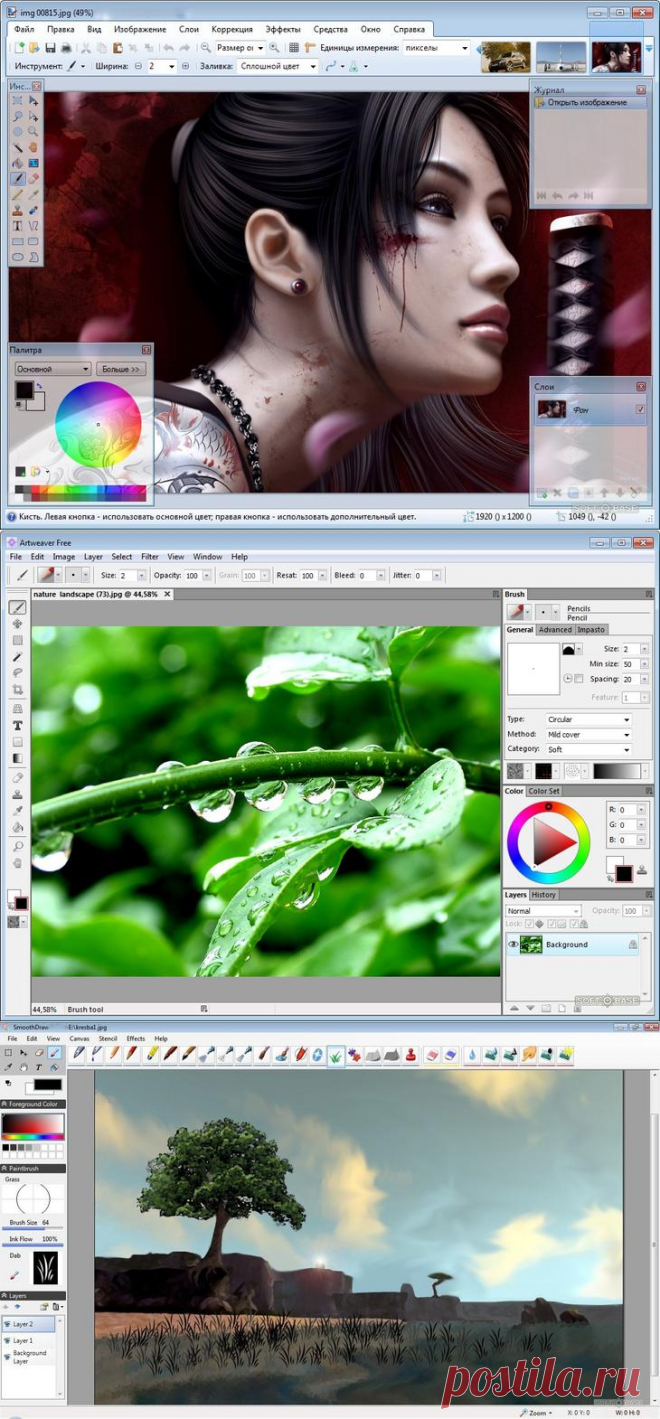Open the Основной dropdown in Палитра panel
Image resolution: width=660 pixels, height=1419 pixels.
pos(52,369)
